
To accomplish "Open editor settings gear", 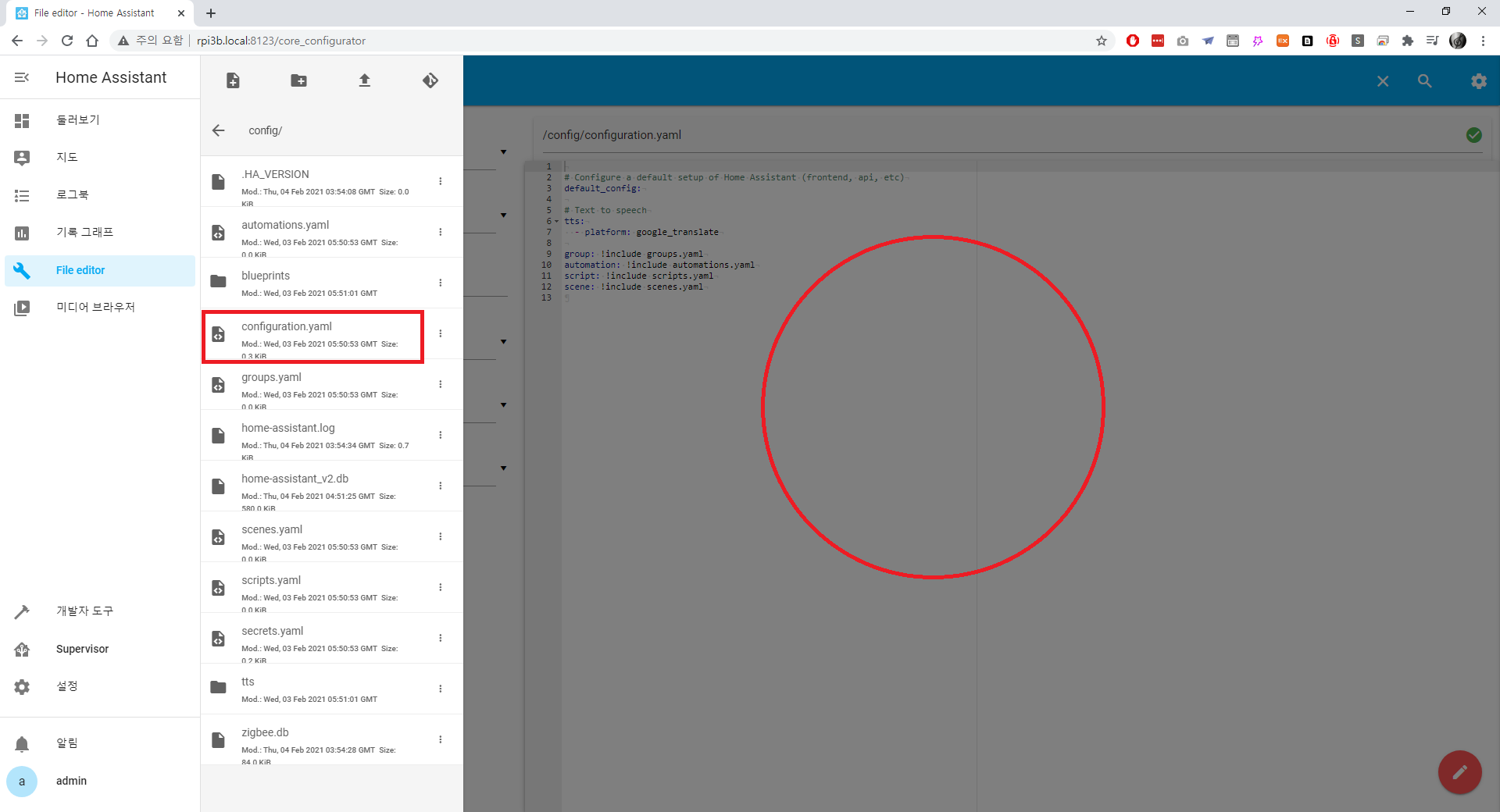I will [x=1479, y=81].
